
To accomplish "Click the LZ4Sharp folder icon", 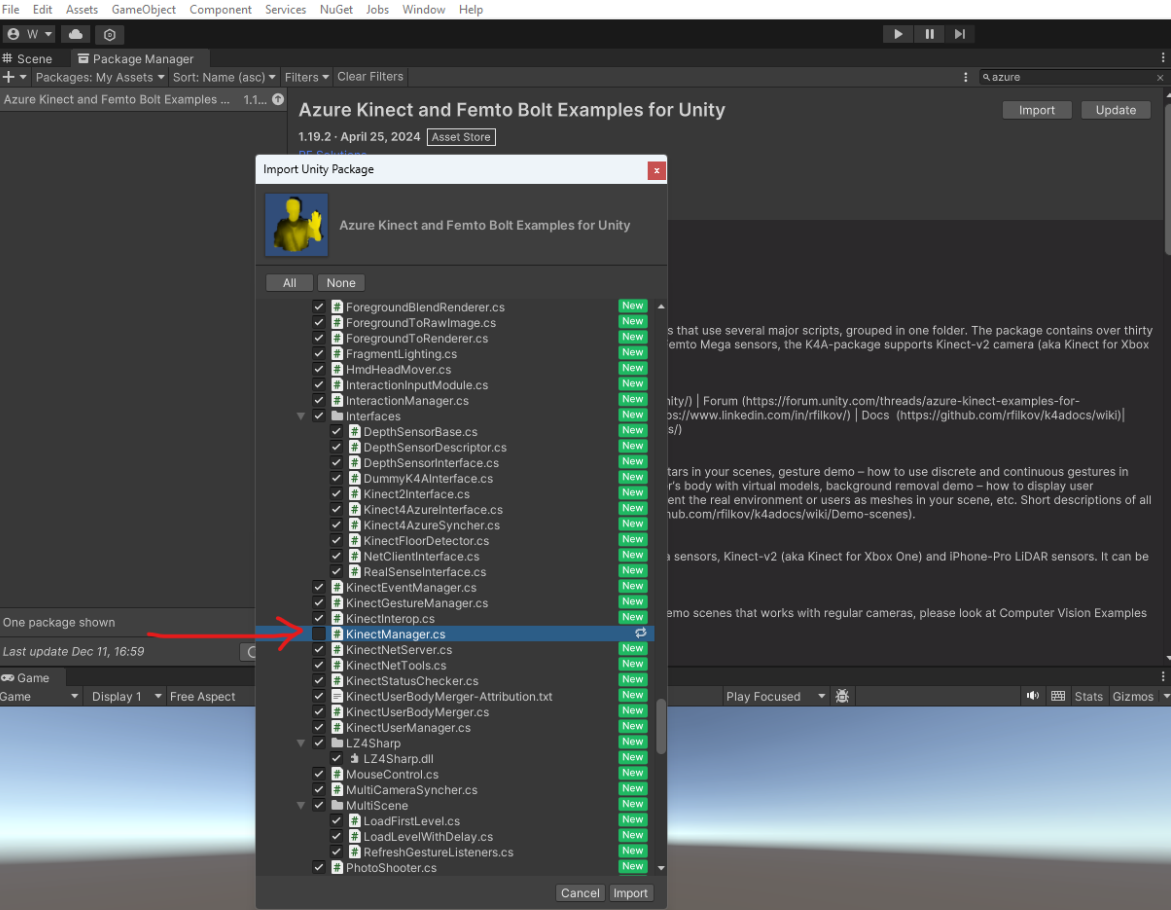I will 337,743.
